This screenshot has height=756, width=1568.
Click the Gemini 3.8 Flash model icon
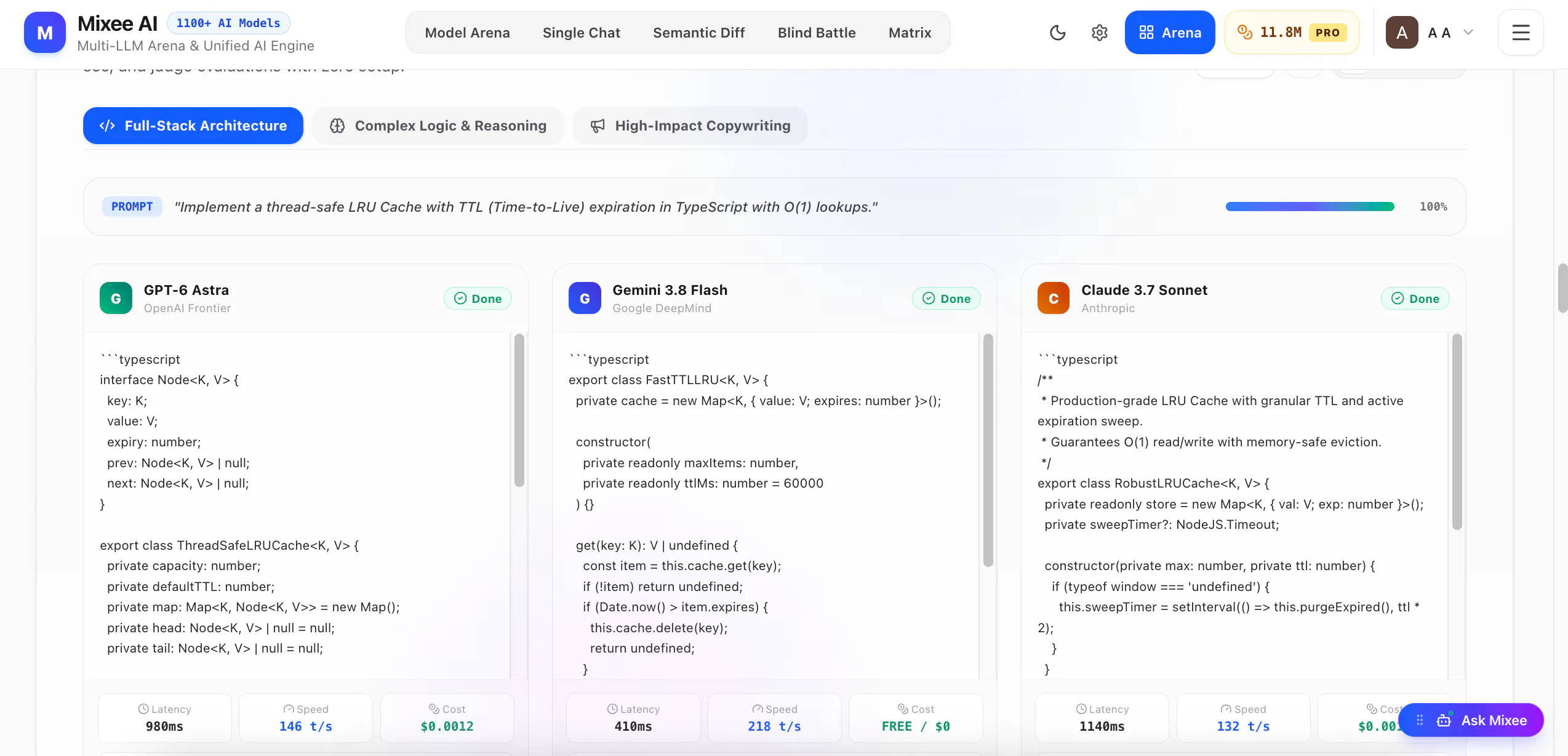click(585, 298)
